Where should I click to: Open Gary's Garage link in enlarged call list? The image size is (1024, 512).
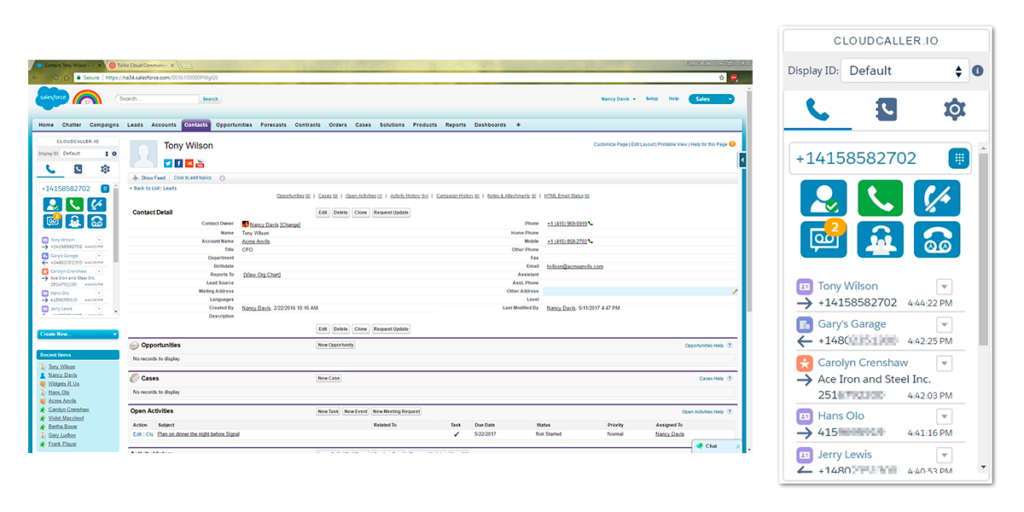point(852,324)
